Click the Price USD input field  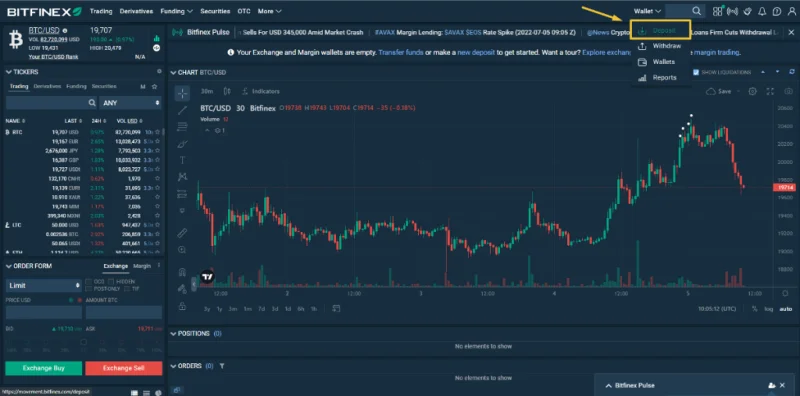click(44, 312)
